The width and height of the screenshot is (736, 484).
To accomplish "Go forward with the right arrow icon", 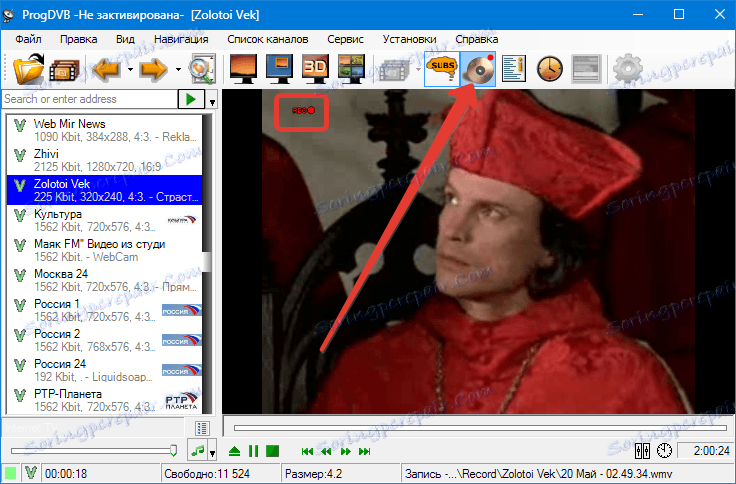I will 154,69.
